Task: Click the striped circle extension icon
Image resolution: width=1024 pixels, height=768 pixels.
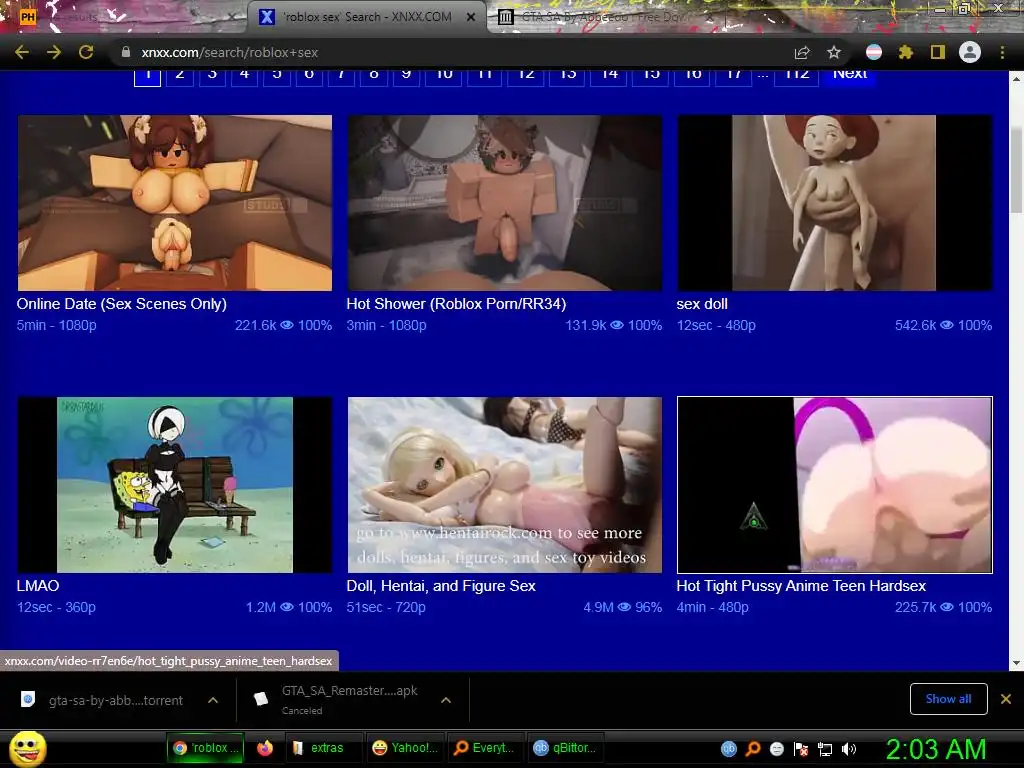Action: pyautogui.click(x=874, y=52)
